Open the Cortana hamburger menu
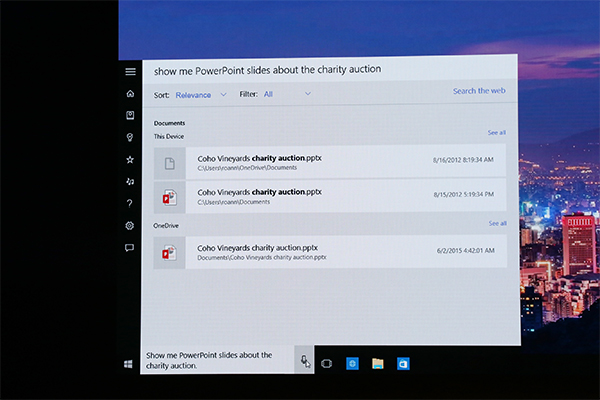The width and height of the screenshot is (600, 400). coord(130,71)
